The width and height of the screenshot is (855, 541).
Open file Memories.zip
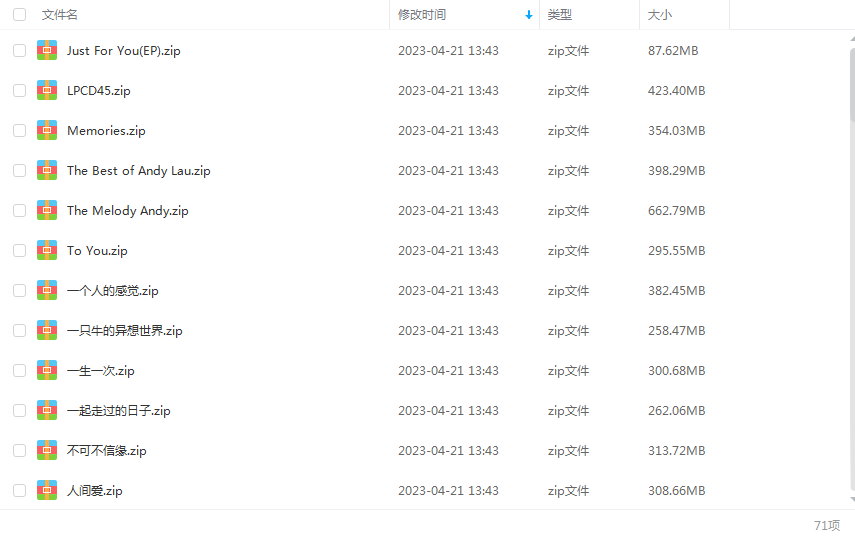(106, 131)
